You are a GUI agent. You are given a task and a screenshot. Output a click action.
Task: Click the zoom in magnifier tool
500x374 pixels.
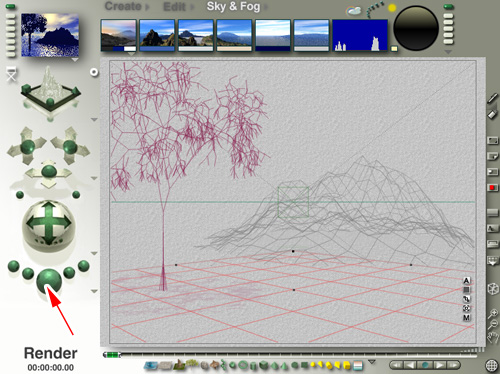coord(493,314)
